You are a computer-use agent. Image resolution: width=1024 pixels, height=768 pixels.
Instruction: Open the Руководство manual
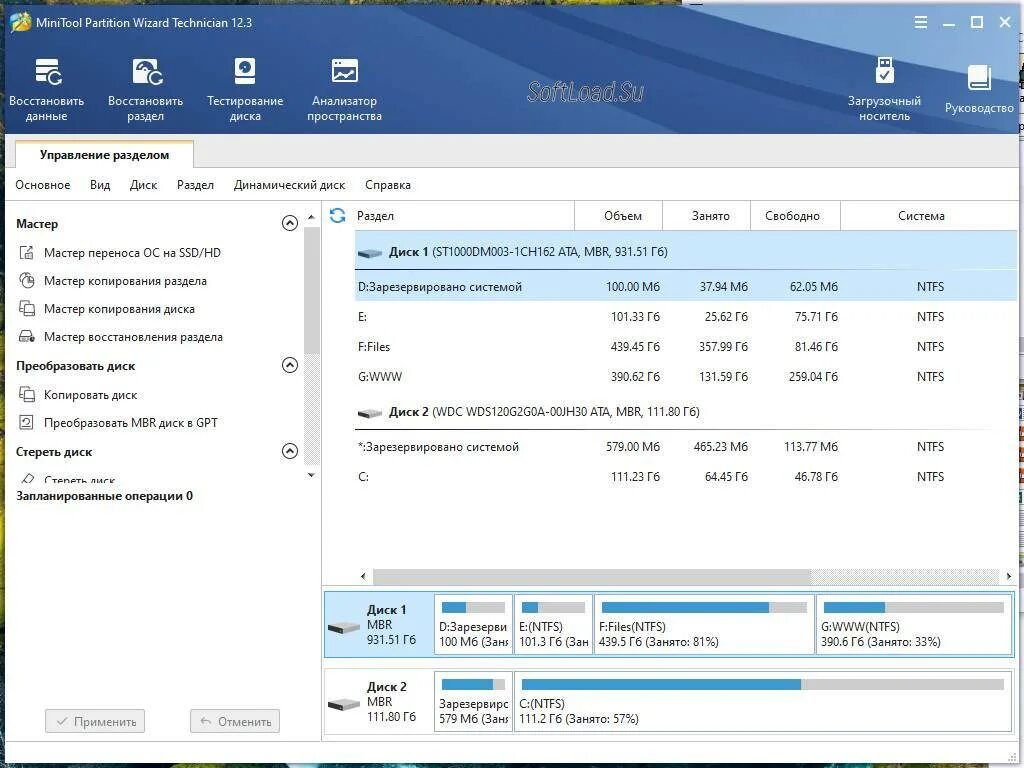pos(979,89)
